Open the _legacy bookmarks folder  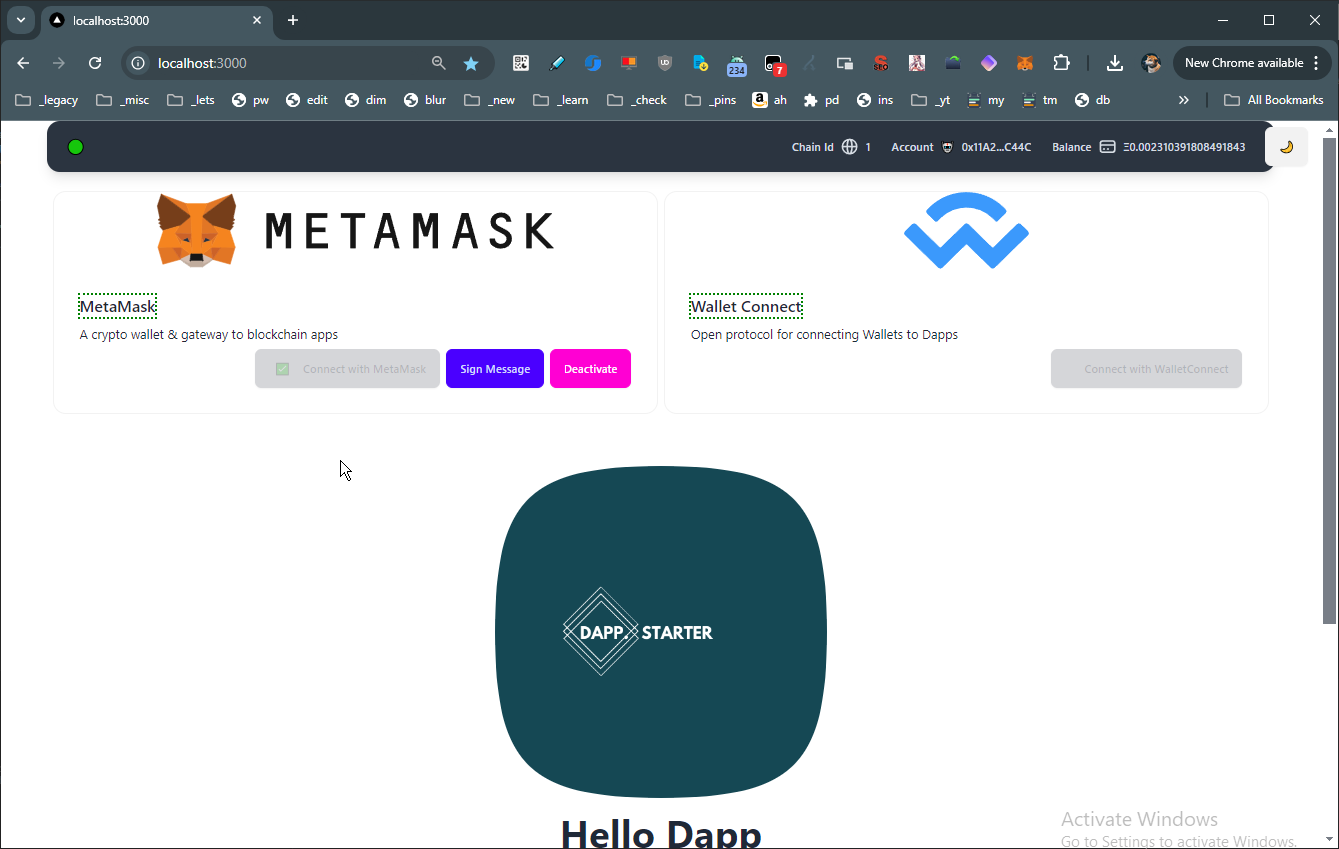click(47, 100)
